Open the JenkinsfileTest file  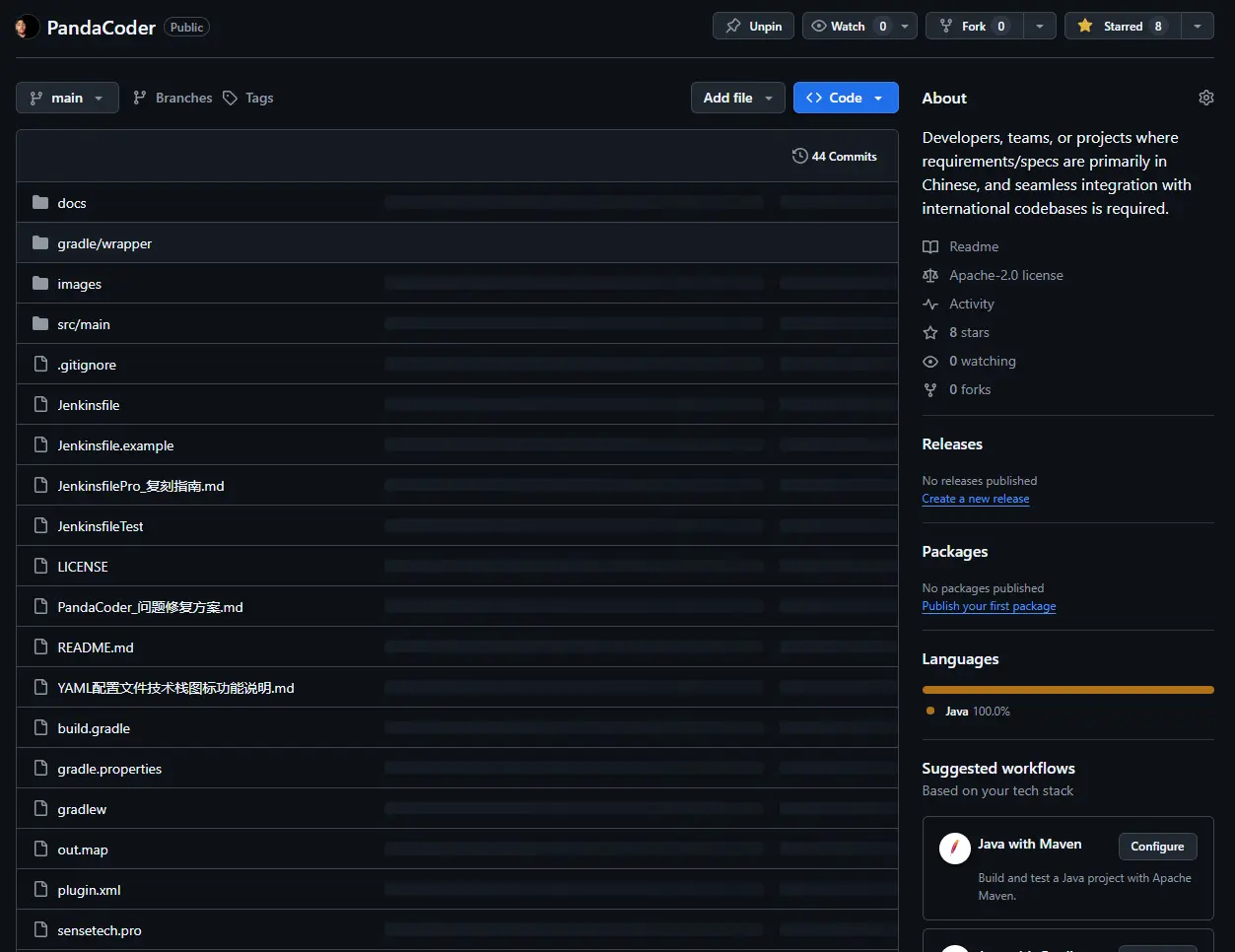101,526
